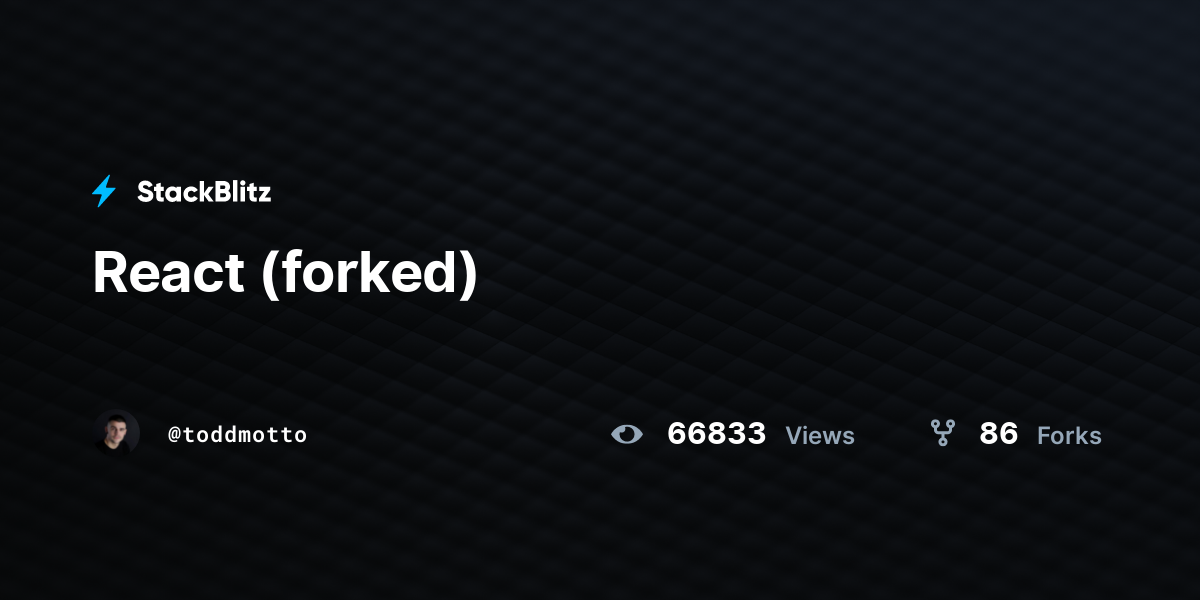1200x600 pixels.
Task: Click the Forks label
Action: [1069, 436]
